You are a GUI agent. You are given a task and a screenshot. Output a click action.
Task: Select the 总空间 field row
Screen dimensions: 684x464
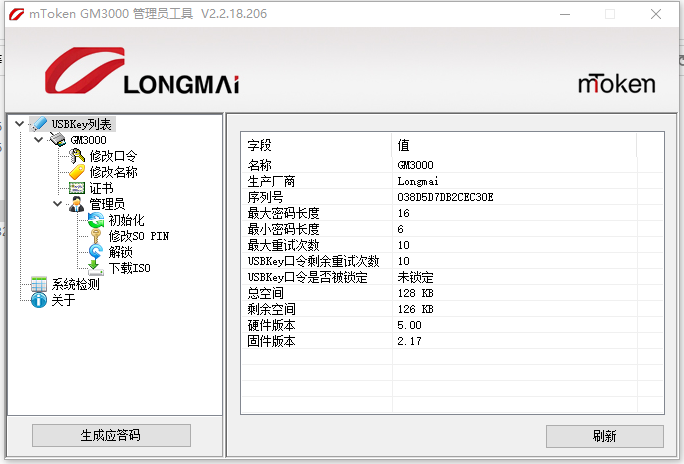point(452,293)
